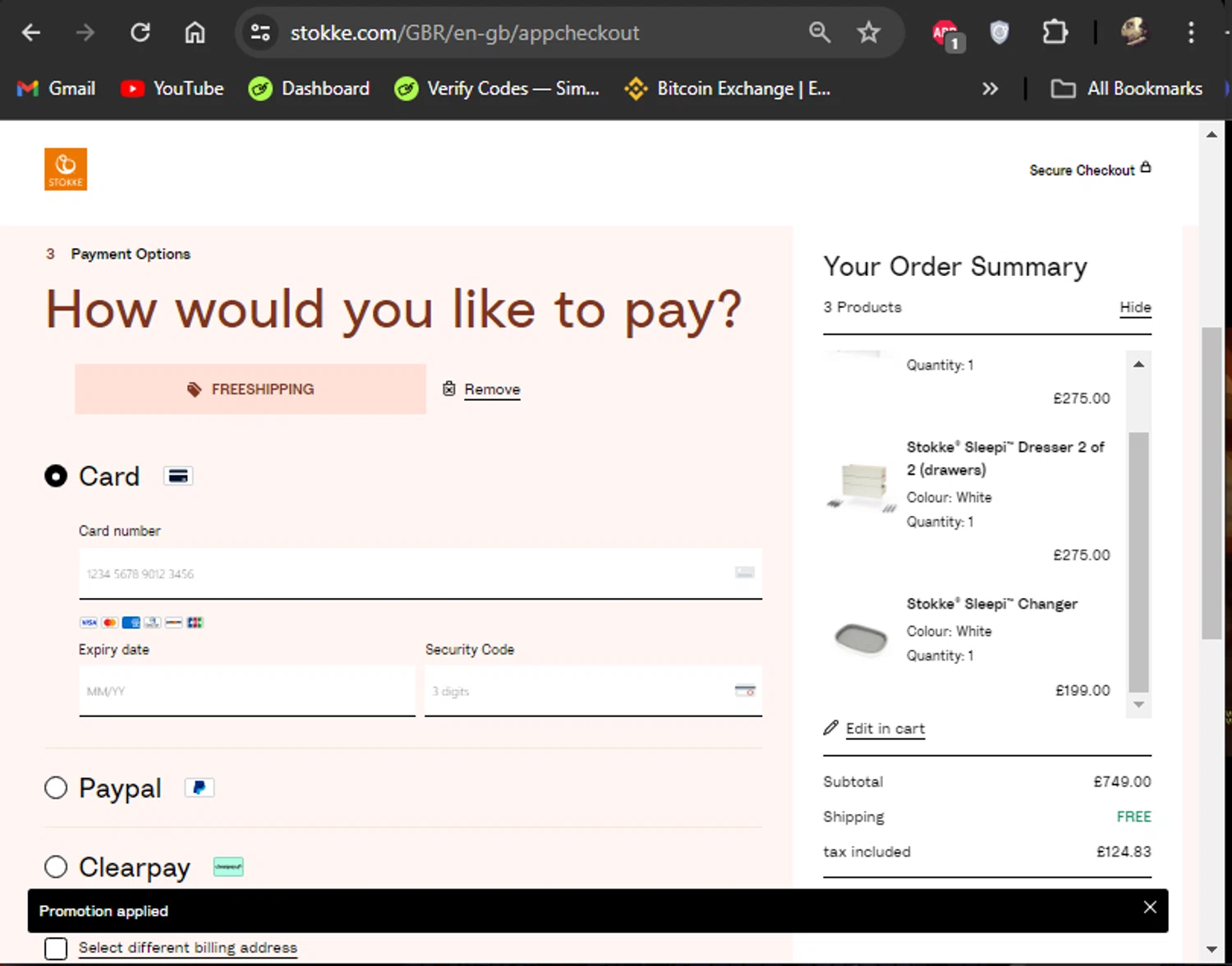Click the page scroll up arrow
Screen dimensions: 1232x966
coord(1211,135)
